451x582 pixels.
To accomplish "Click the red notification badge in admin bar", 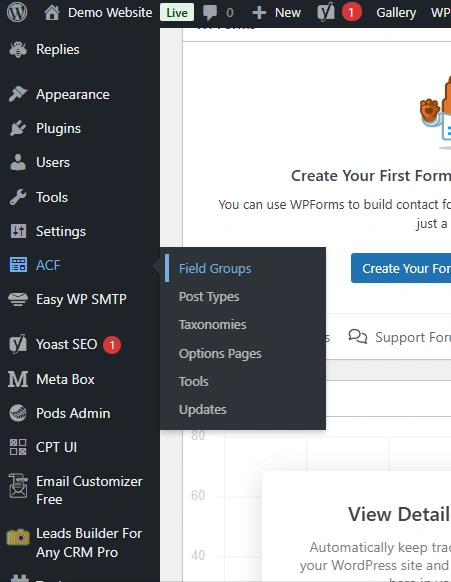I will click(x=352, y=13).
